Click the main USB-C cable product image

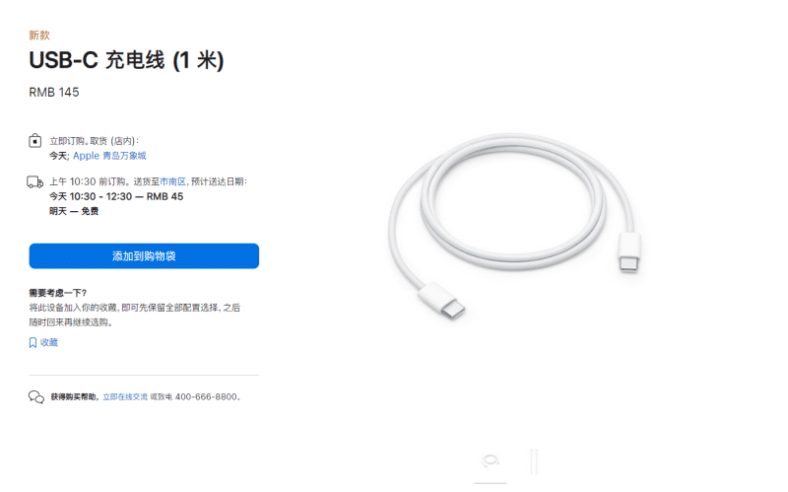click(515, 227)
